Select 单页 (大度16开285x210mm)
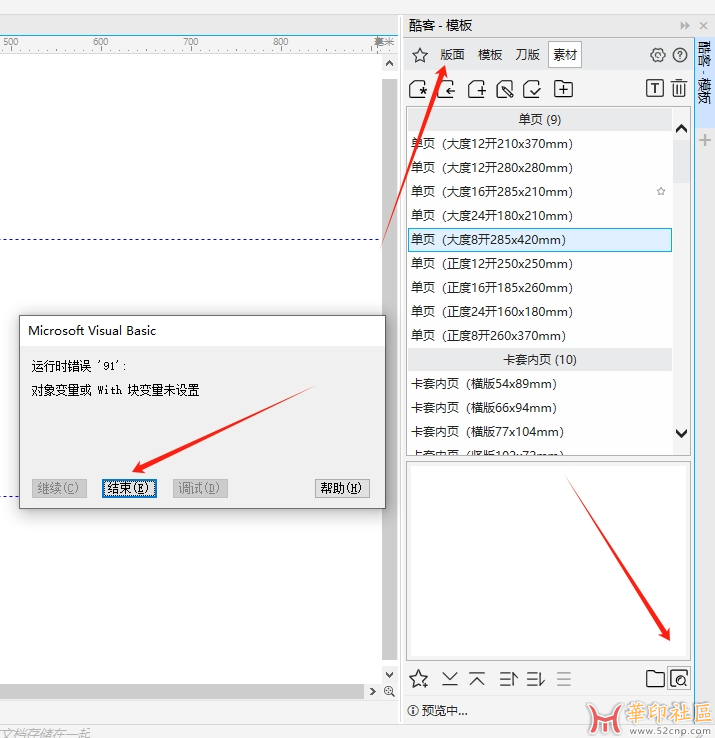Viewport: 715px width, 738px height. tap(539, 192)
